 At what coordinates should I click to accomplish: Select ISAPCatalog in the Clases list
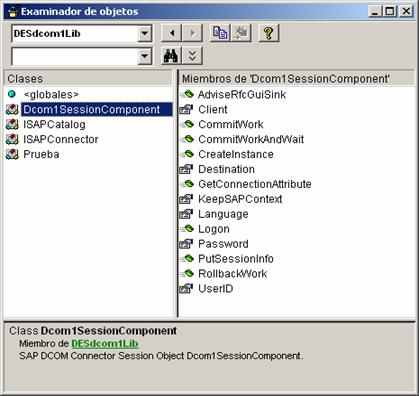point(54,124)
